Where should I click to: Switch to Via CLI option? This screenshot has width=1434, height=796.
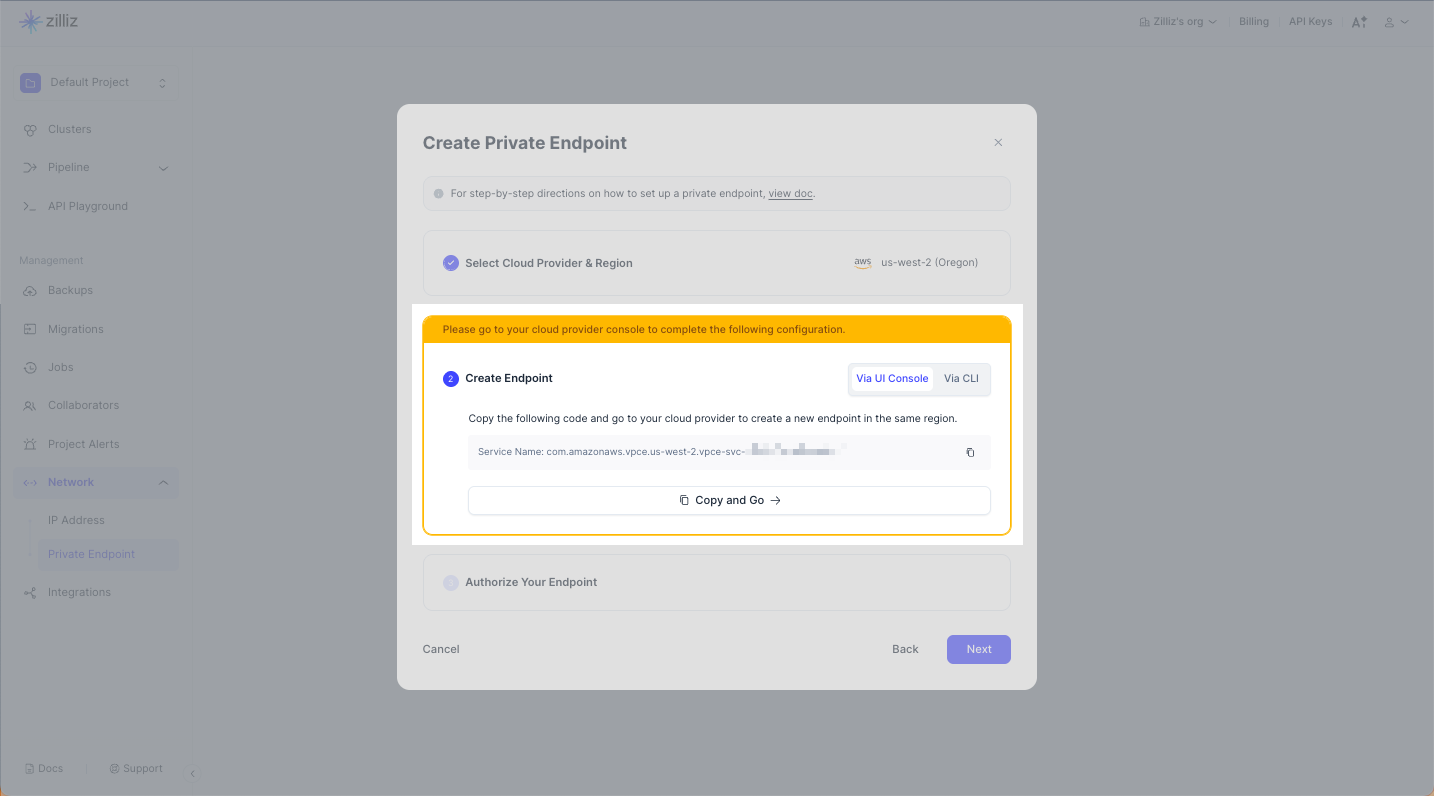tap(961, 378)
